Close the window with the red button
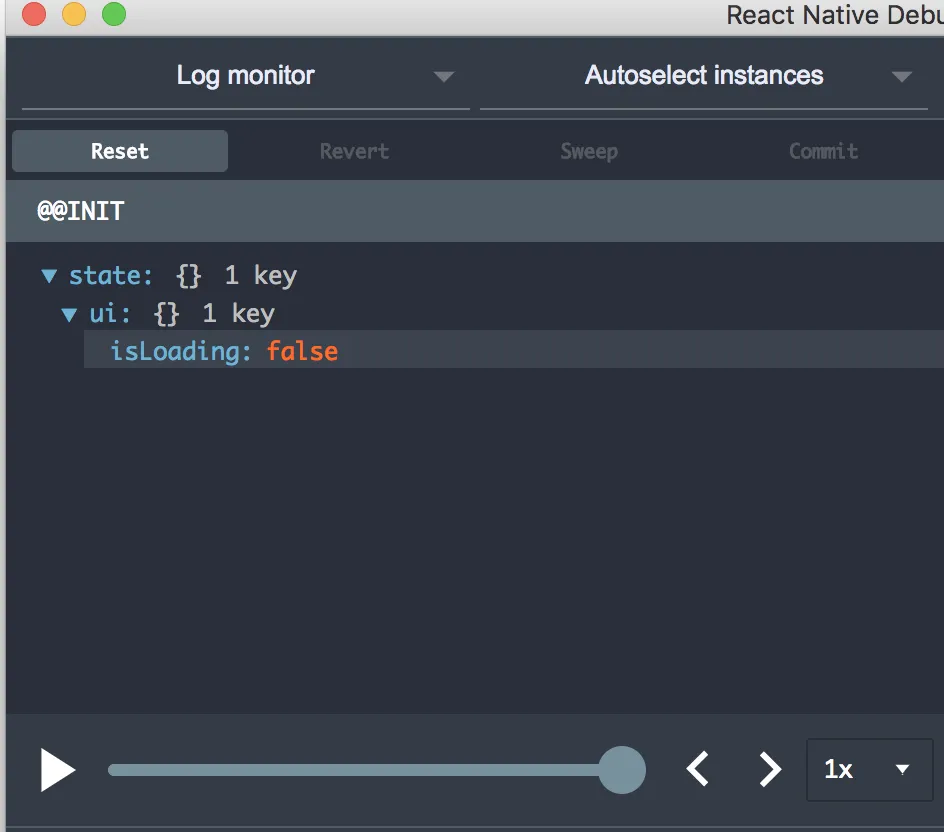This screenshot has height=832, width=944. (x=34, y=14)
